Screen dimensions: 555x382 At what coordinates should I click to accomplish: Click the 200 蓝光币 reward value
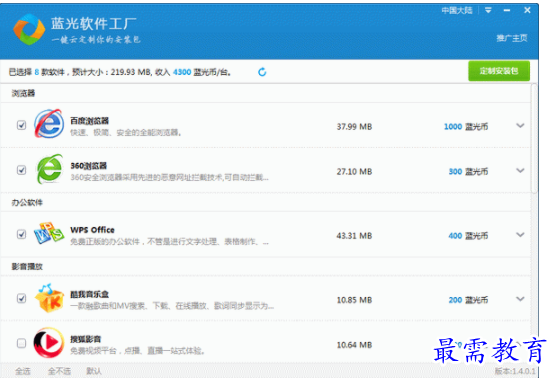coord(468,300)
